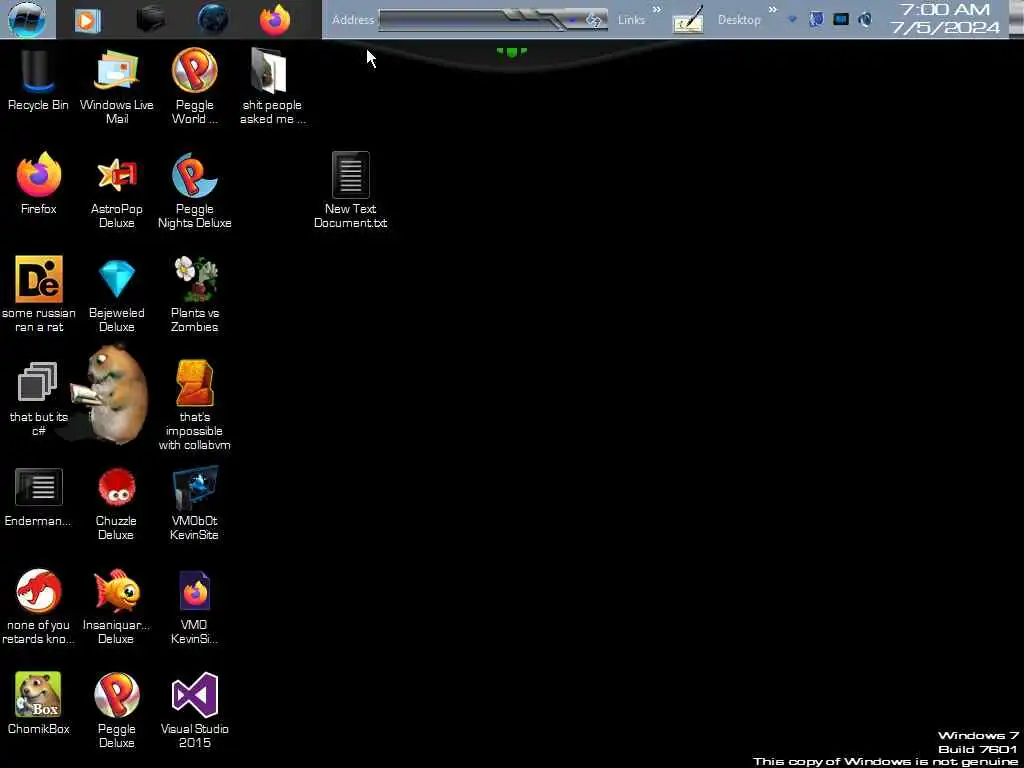Show hidden system tray icons arrow
This screenshot has height=768, width=1024.
(x=793, y=20)
